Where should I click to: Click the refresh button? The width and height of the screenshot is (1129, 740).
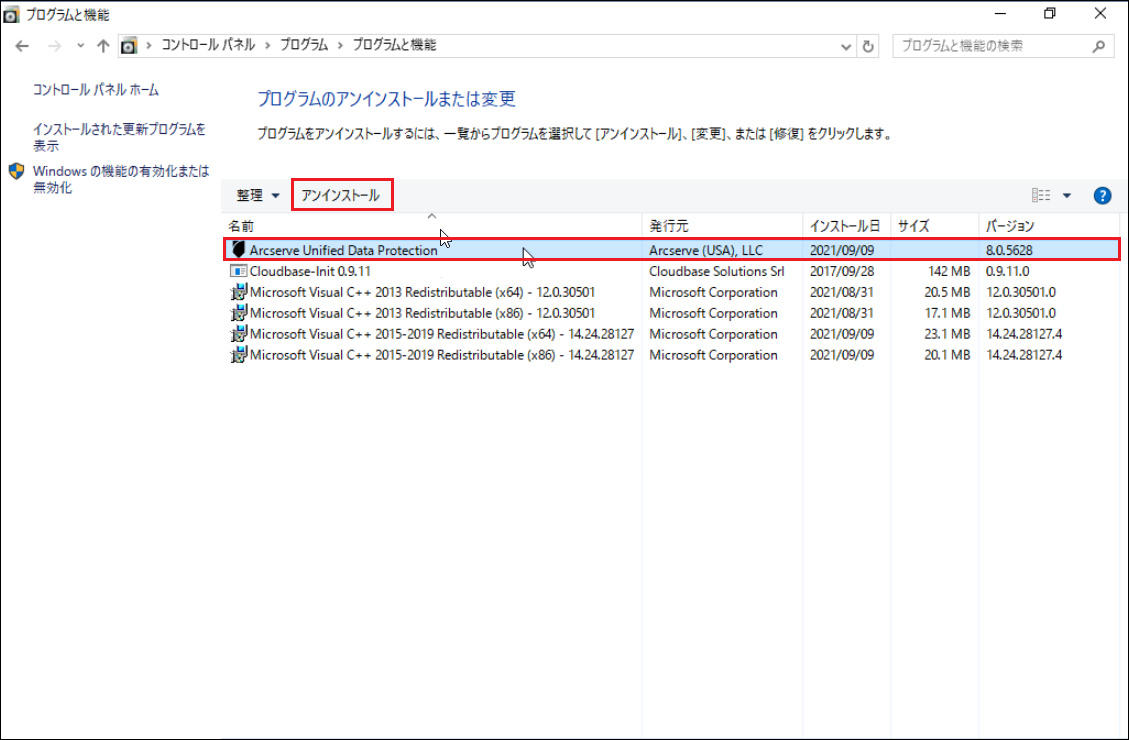coord(868,47)
